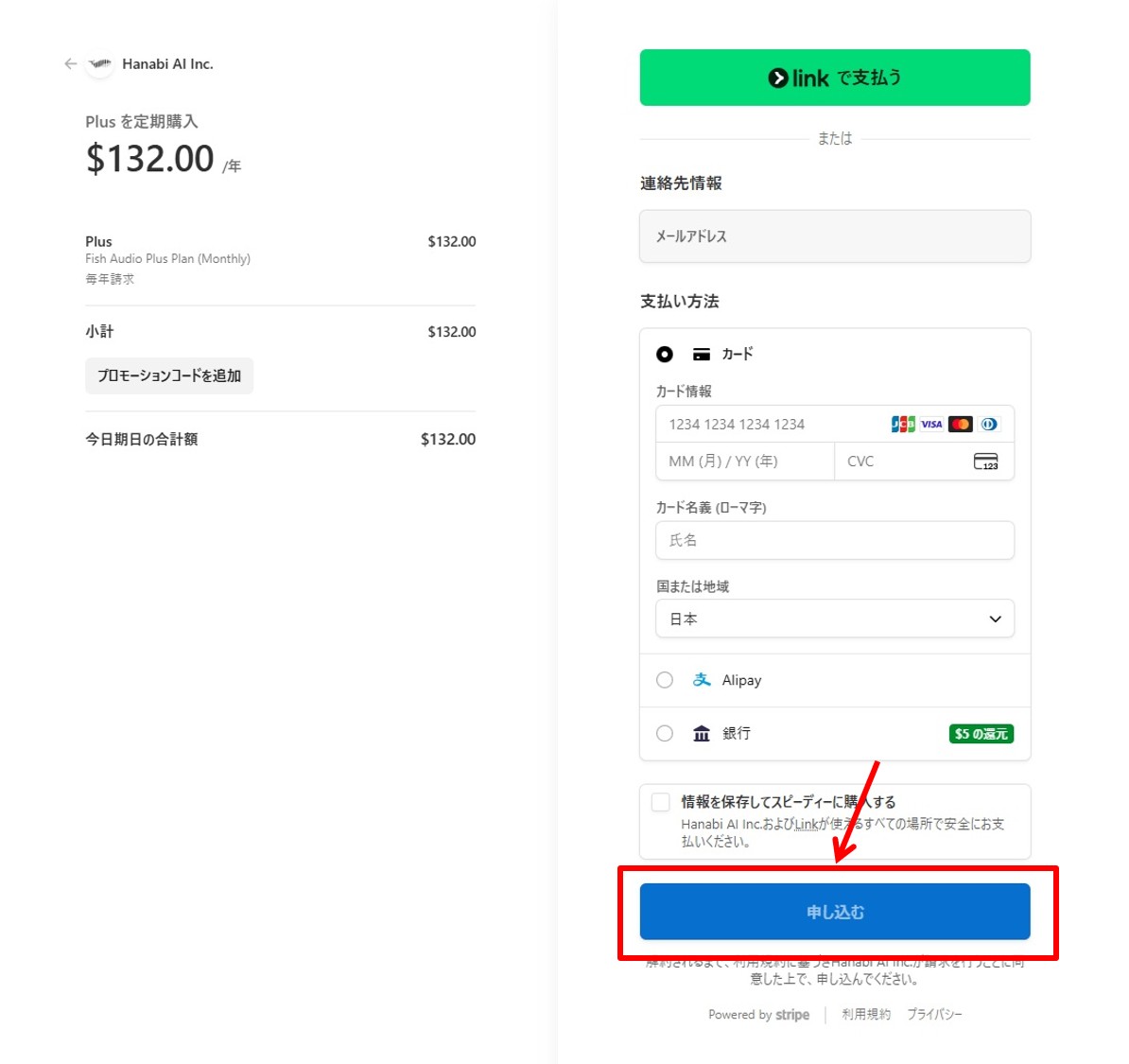Click the JCB card brand icon
This screenshot has height=1064, width=1129.
[903, 424]
